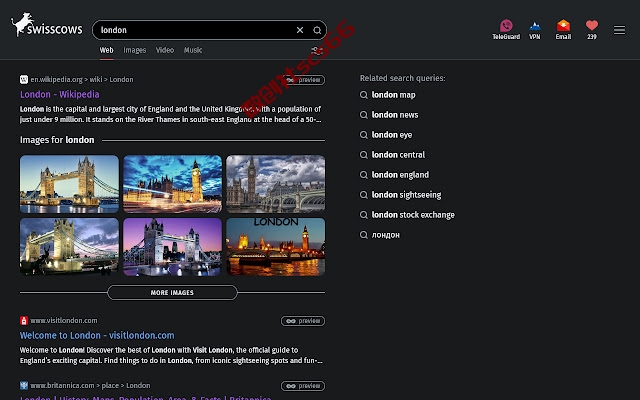
Task: Preview the britannica.com result
Action: [x=303, y=386]
